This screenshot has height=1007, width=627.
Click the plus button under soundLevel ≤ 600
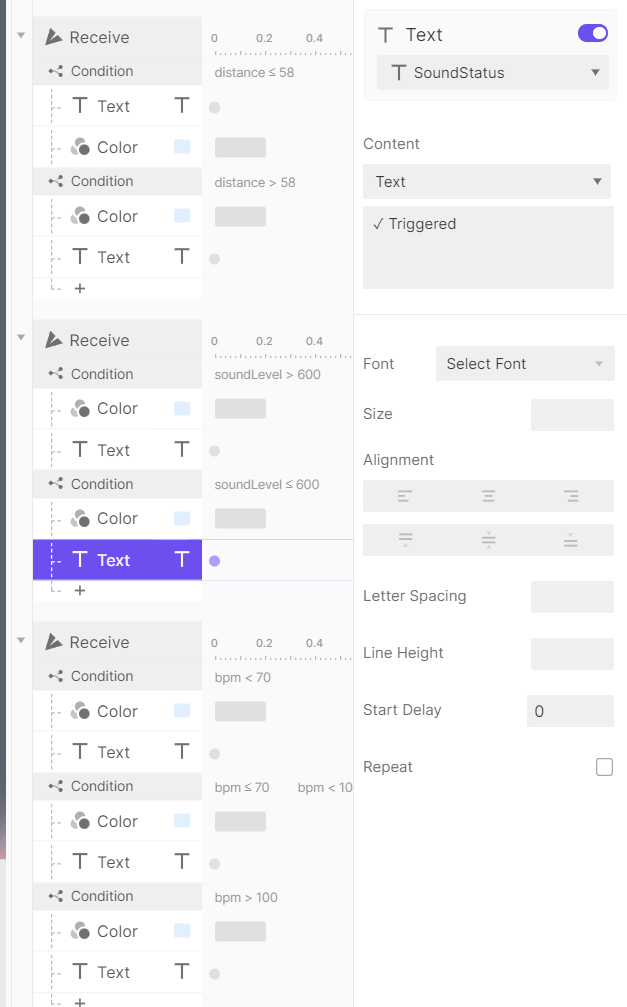(x=80, y=591)
